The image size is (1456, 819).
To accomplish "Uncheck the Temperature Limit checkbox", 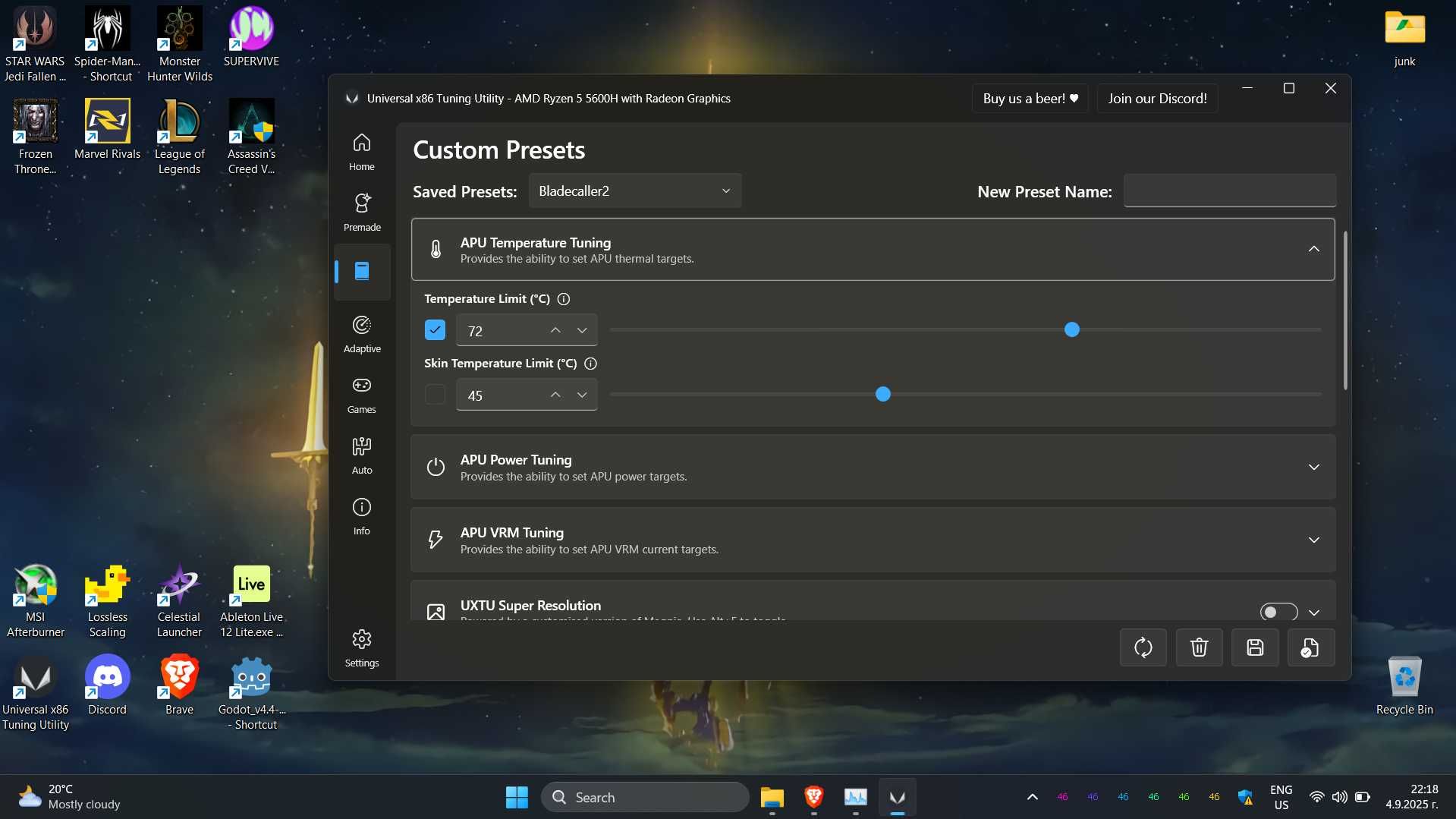I will click(435, 330).
